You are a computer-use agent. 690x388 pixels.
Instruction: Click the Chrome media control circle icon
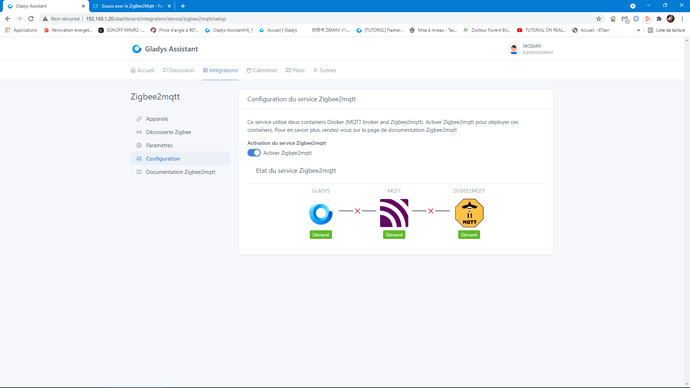tap(632, 6)
